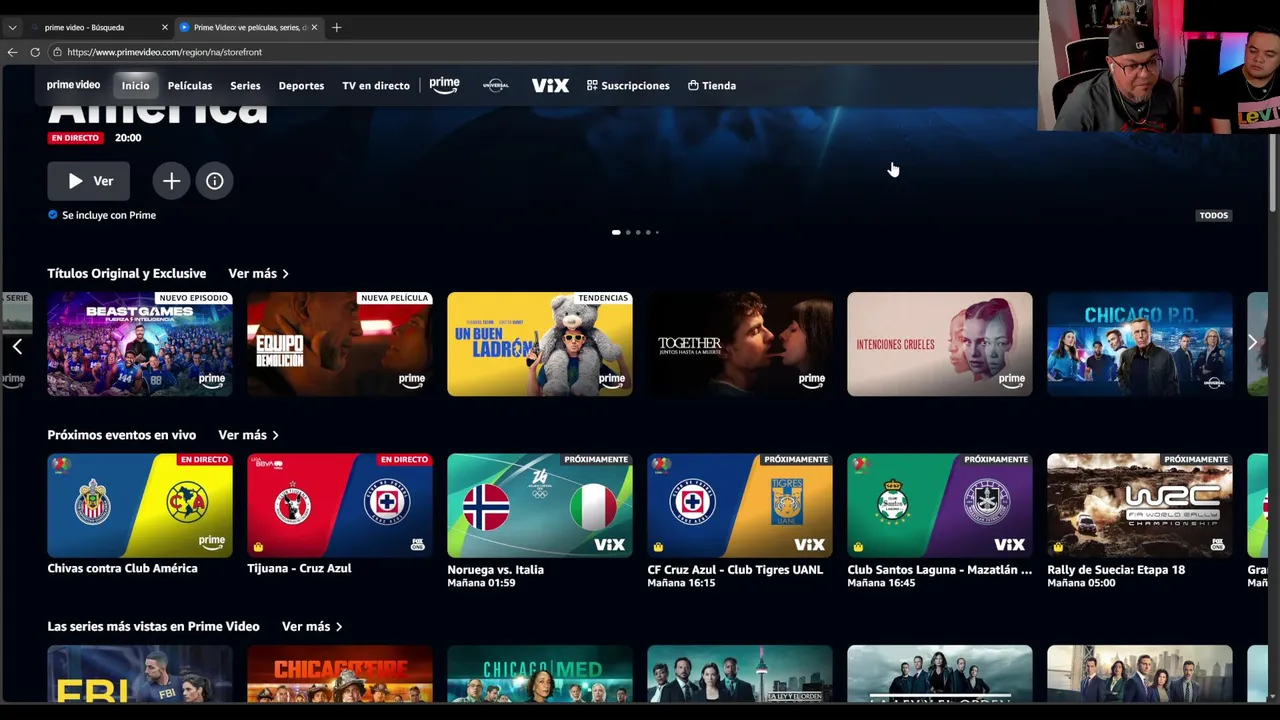Image resolution: width=1280 pixels, height=720 pixels.
Task: Expand 'Ver más' for series más vistas
Action: pos(312,626)
